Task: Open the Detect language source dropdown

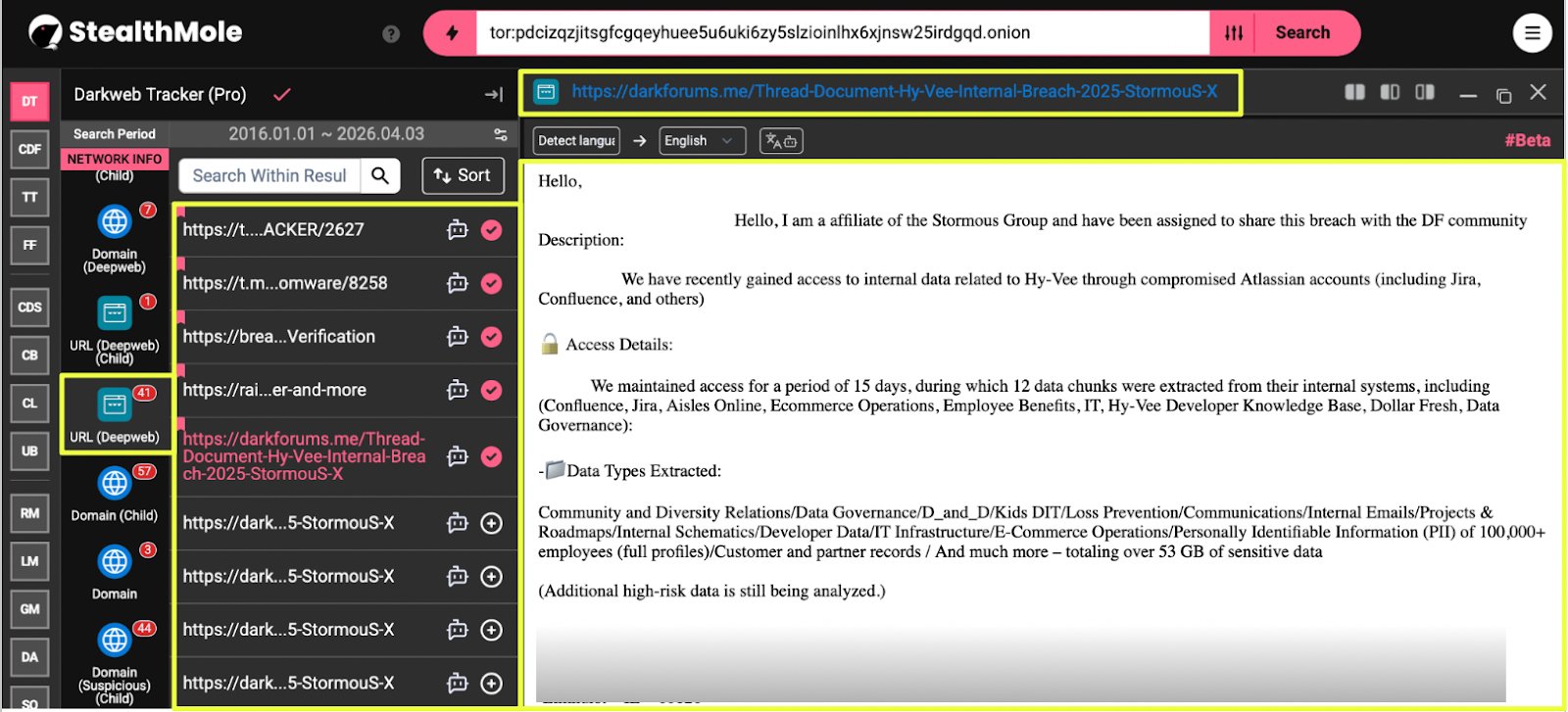Action: [576, 141]
